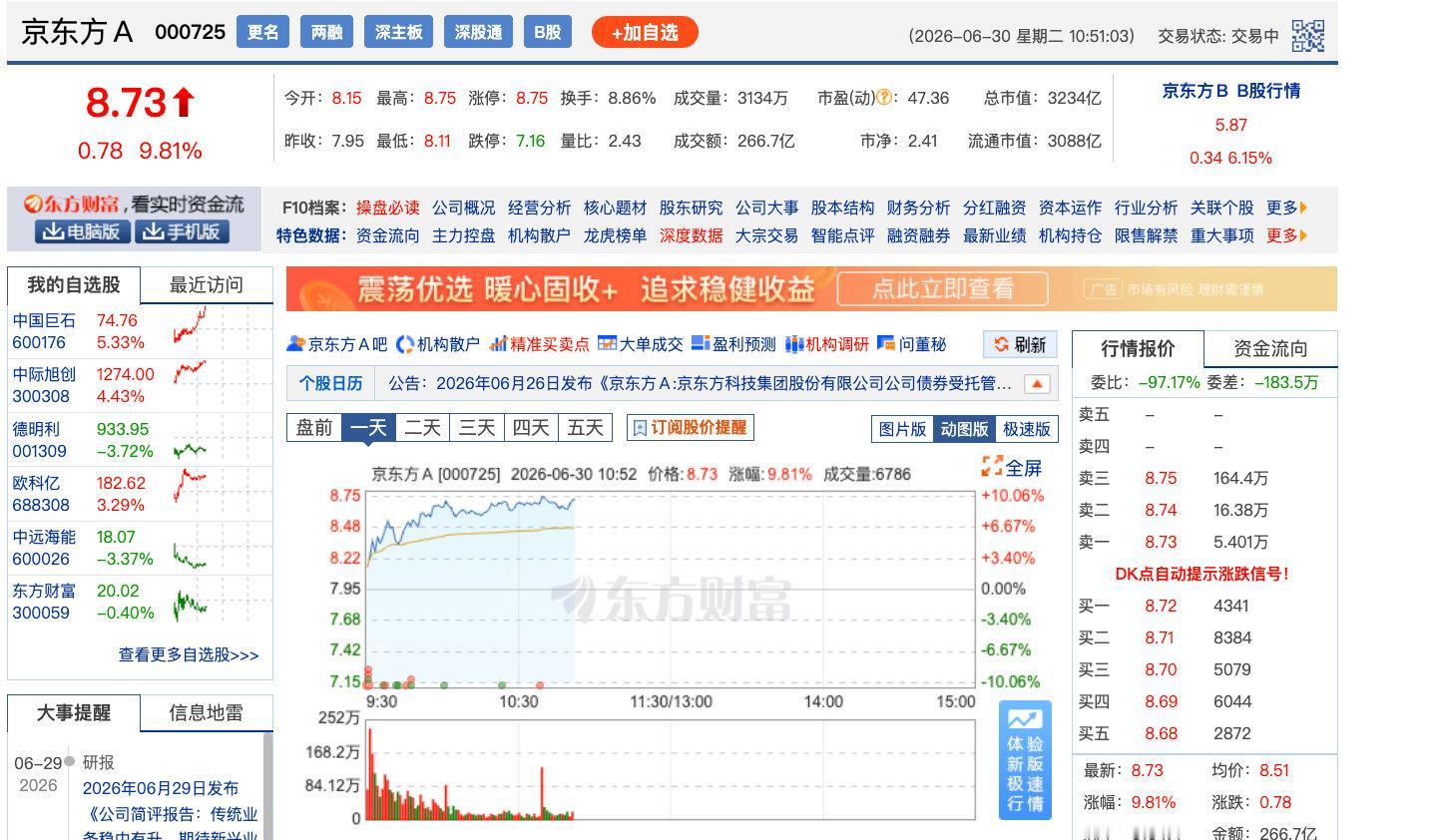1439x840 pixels.
Task: Scan the QR code icon
Action: click(x=1307, y=36)
